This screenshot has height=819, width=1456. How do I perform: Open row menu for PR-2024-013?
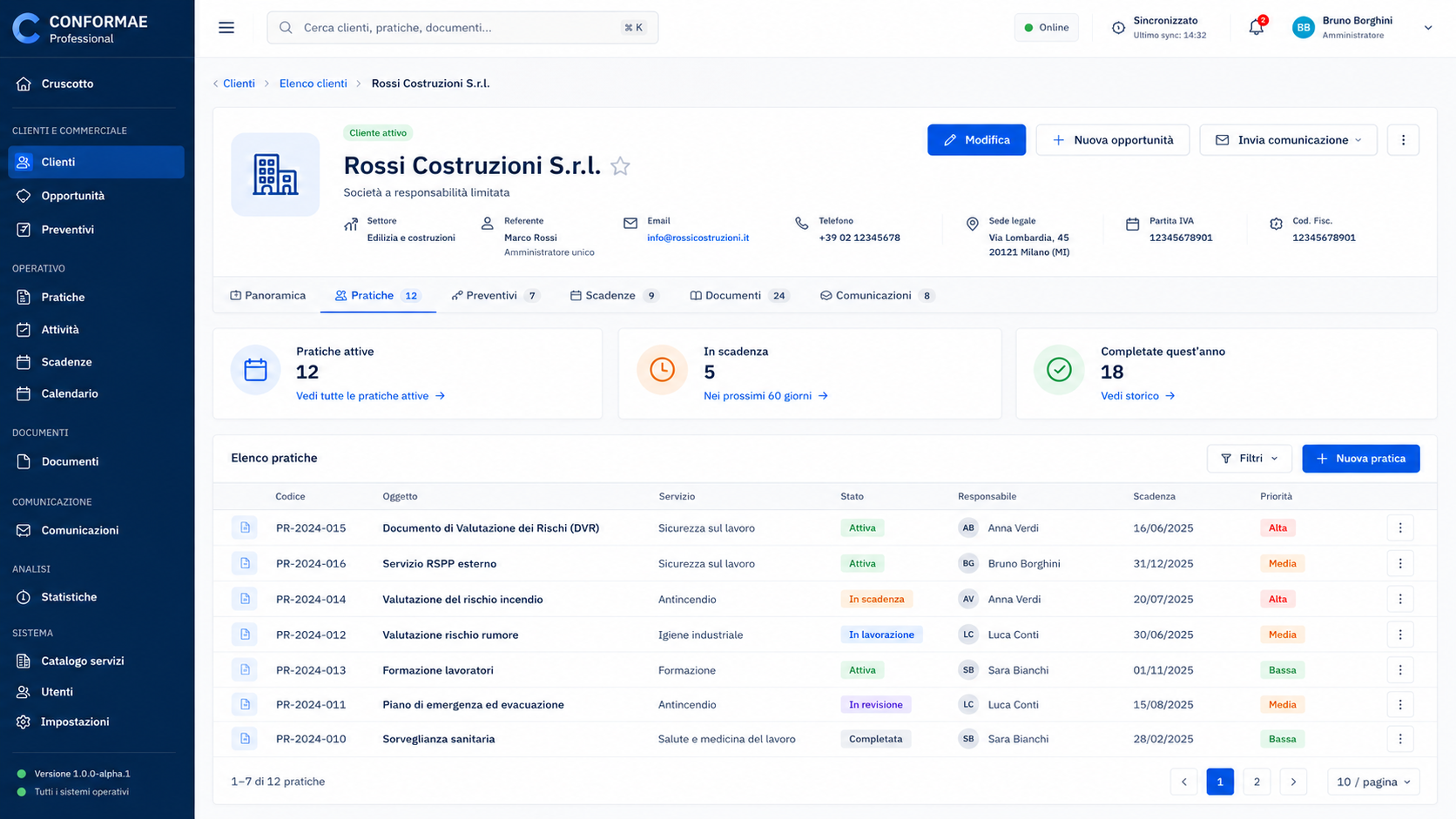point(1400,670)
